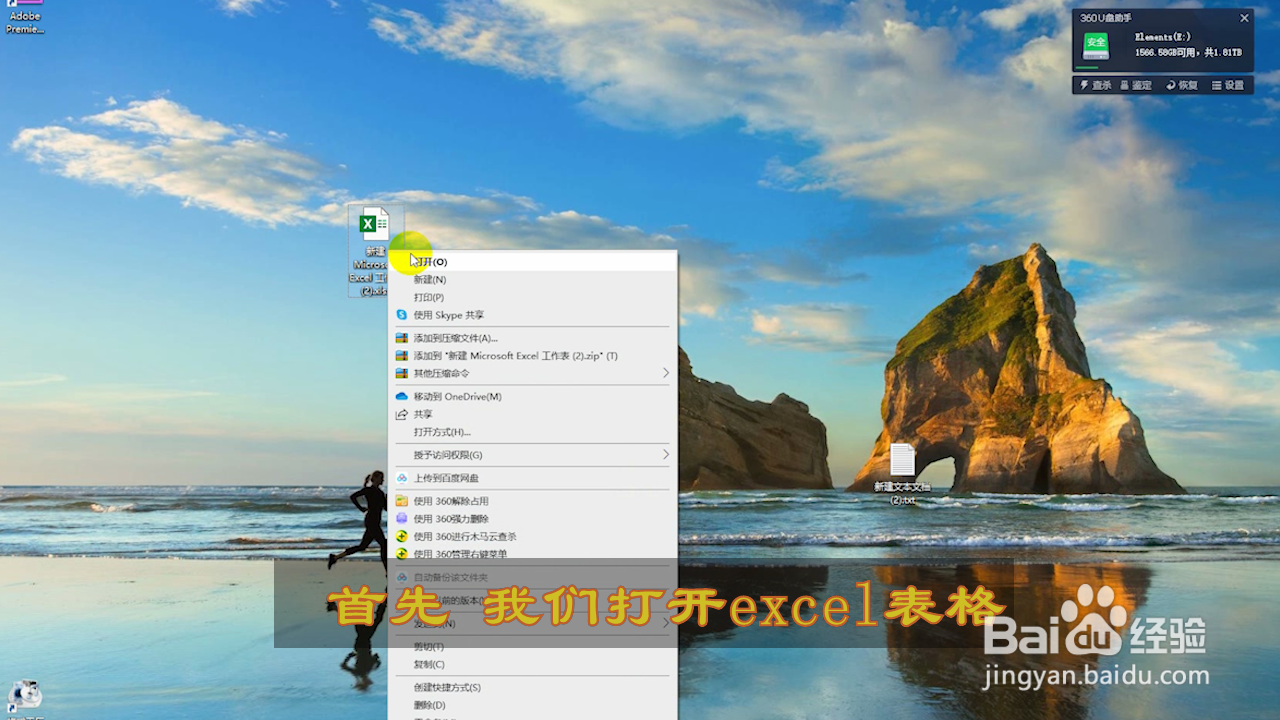Screen dimensions: 1280x720
Task: Click 添加到压缩文件(A)... entry
Action: [533, 338]
